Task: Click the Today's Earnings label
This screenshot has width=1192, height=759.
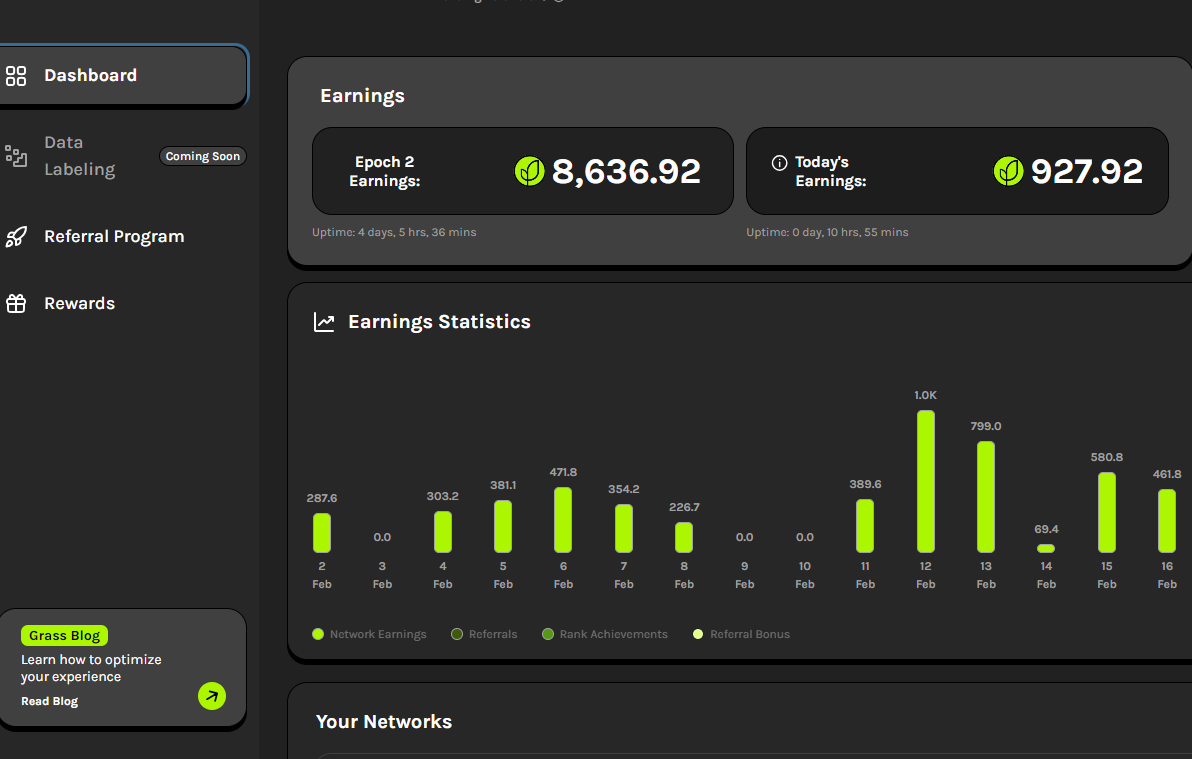Action: pyautogui.click(x=830, y=171)
